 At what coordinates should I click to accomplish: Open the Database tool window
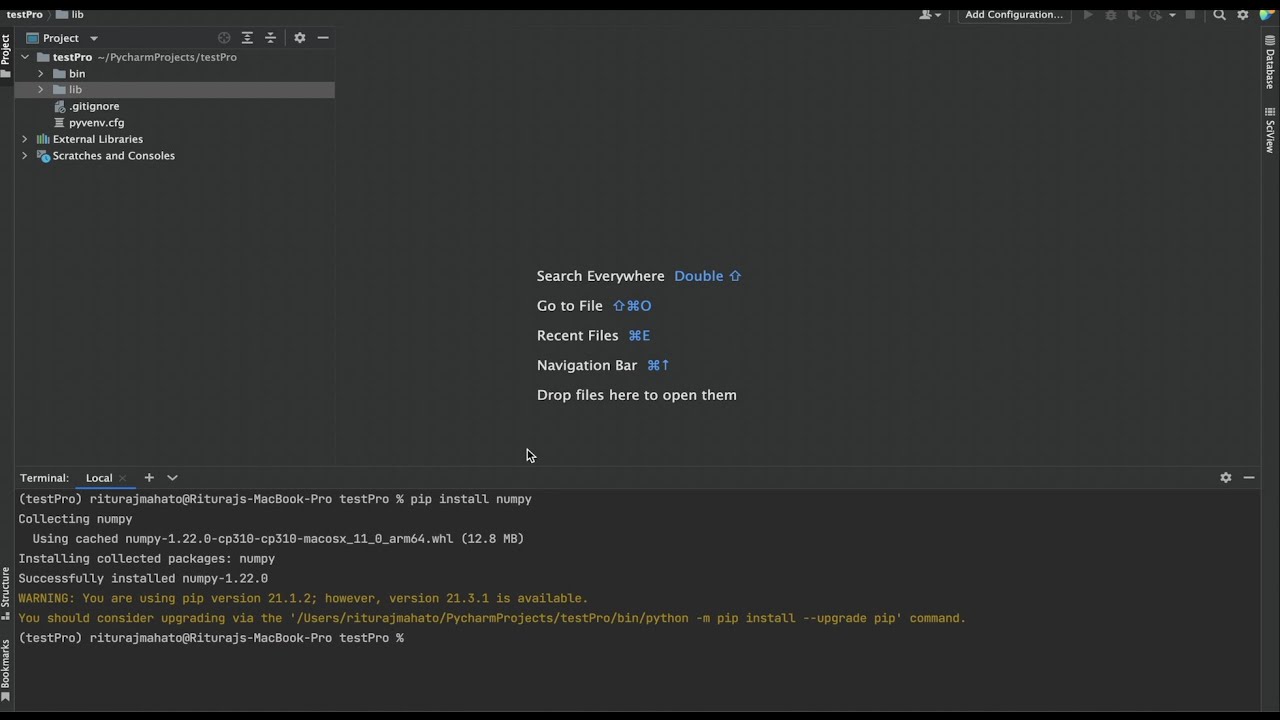pos(1270,63)
